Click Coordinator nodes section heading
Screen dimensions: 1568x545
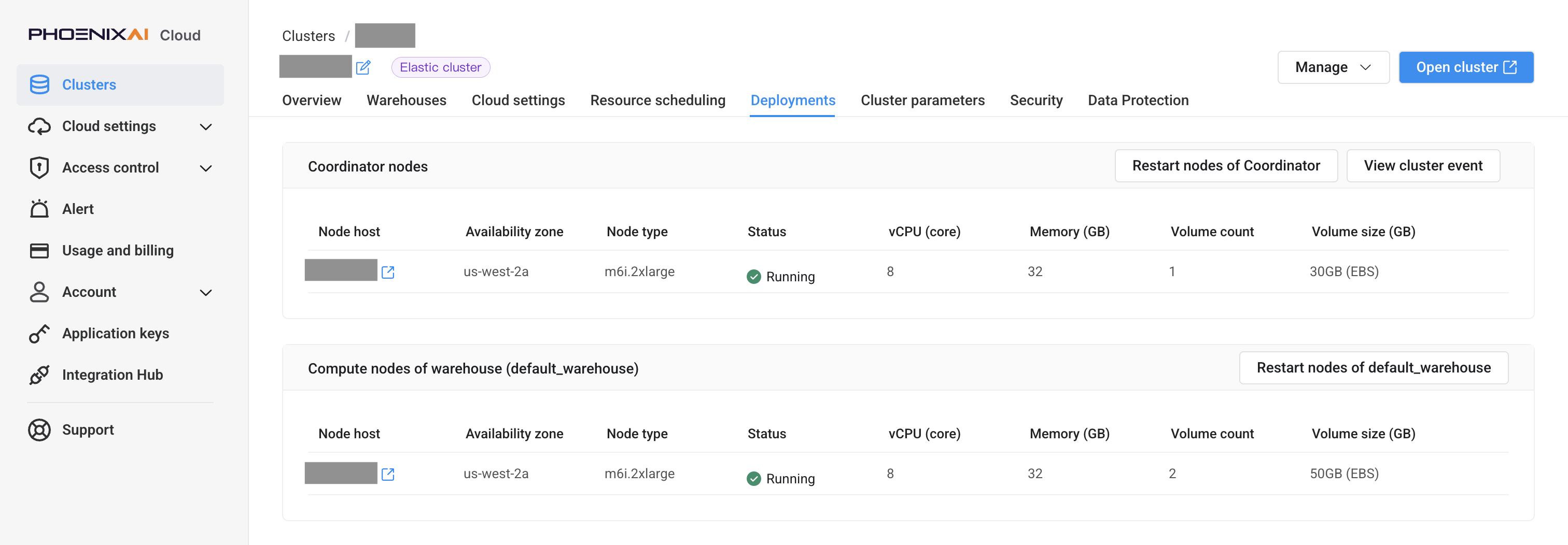point(368,166)
